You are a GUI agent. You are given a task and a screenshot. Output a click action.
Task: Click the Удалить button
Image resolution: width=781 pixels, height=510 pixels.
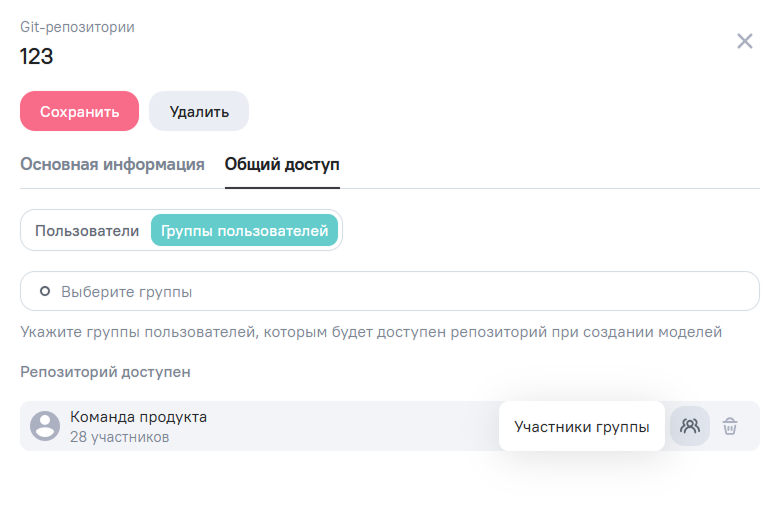199,111
